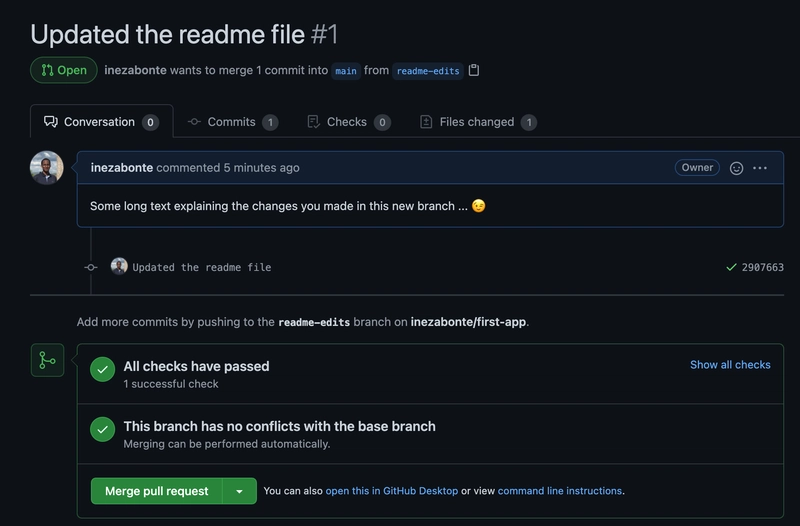
Task: Click the Owner badge on the comment
Action: (697, 167)
